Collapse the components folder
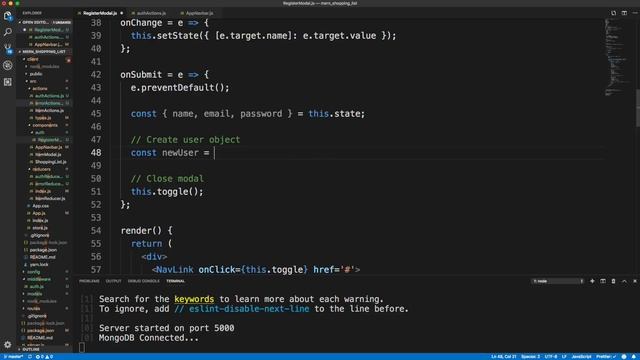Image resolution: width=640 pixels, height=360 pixels. tap(44, 125)
